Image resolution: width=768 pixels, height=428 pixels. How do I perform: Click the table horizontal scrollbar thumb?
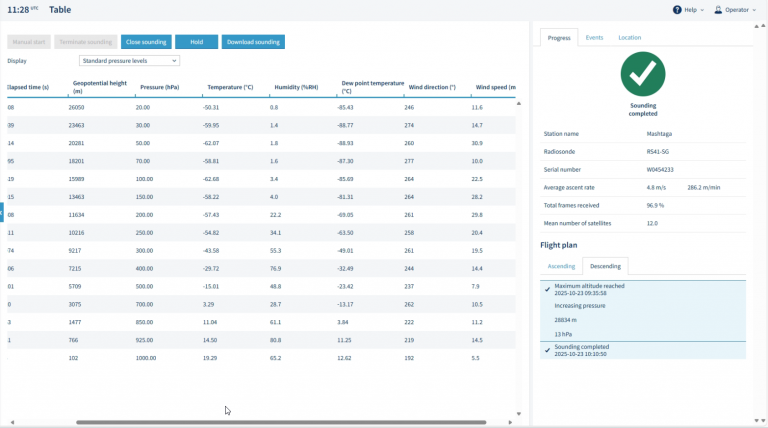click(281, 422)
